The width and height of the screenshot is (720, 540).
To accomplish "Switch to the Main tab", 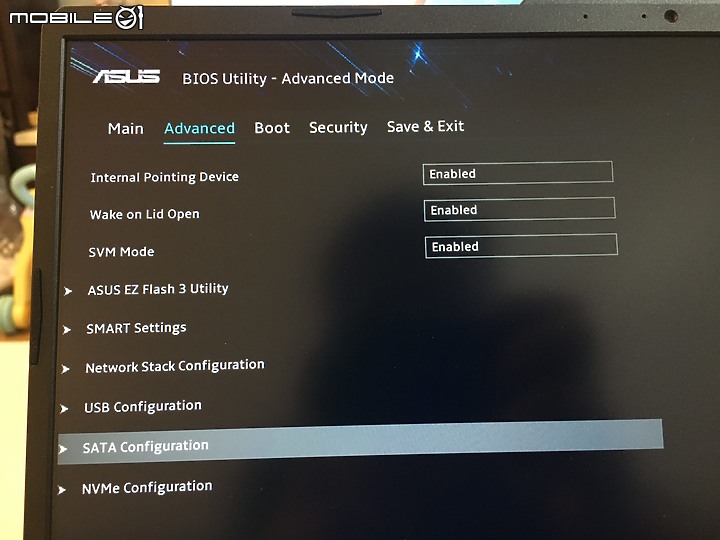I will pos(125,129).
